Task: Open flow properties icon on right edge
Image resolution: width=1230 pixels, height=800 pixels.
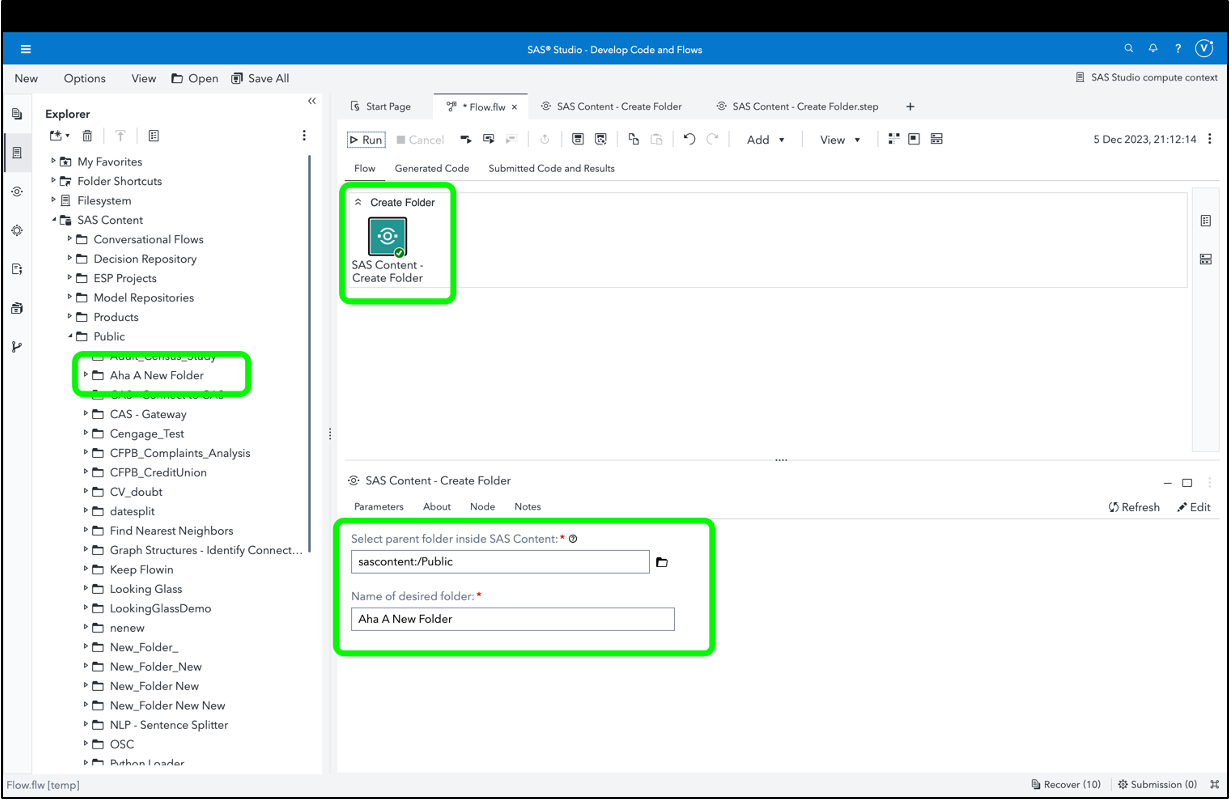Action: 1206,221
